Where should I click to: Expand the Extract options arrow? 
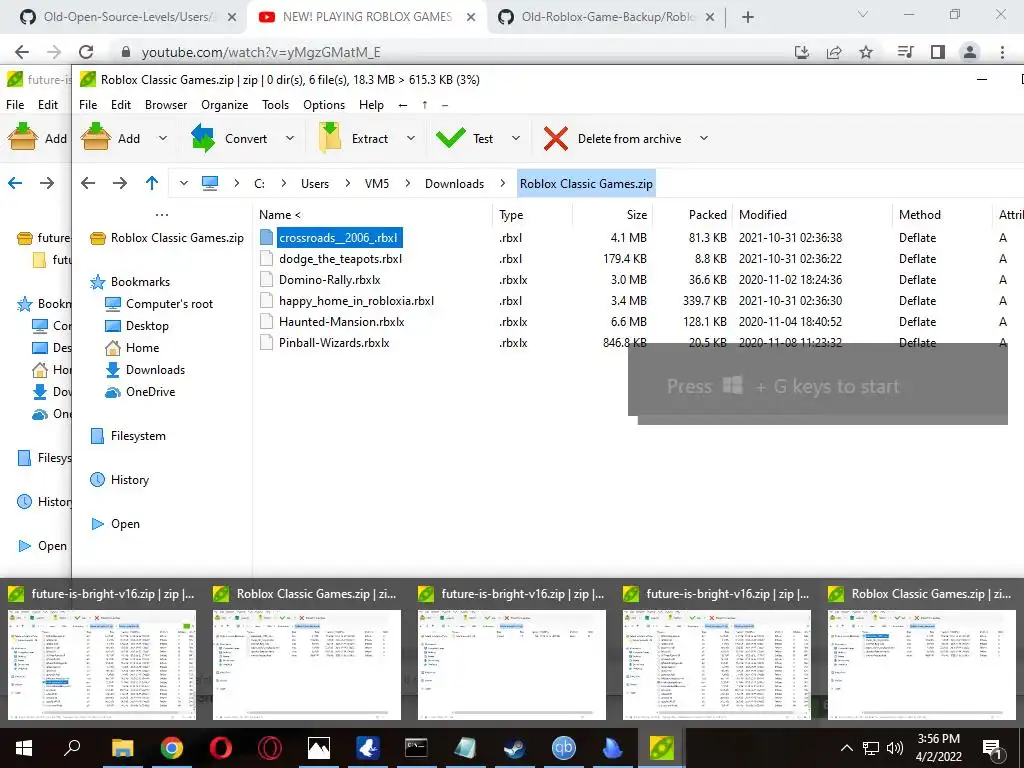(411, 138)
